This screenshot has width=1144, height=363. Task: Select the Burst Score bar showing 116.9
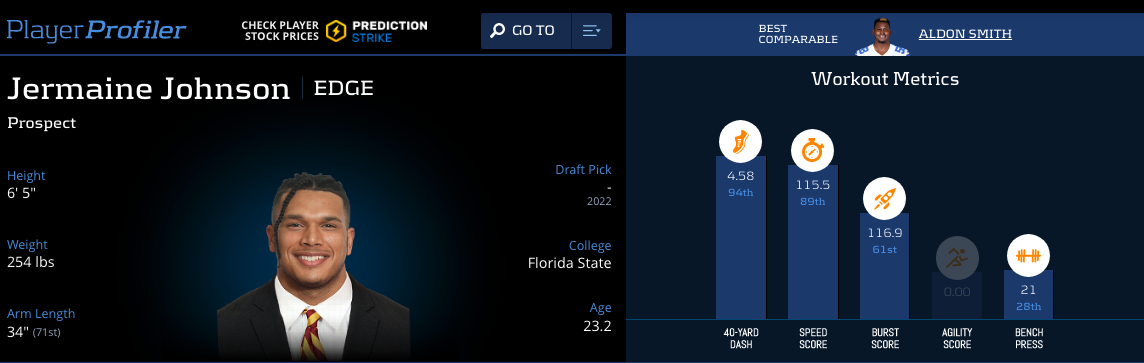884,266
